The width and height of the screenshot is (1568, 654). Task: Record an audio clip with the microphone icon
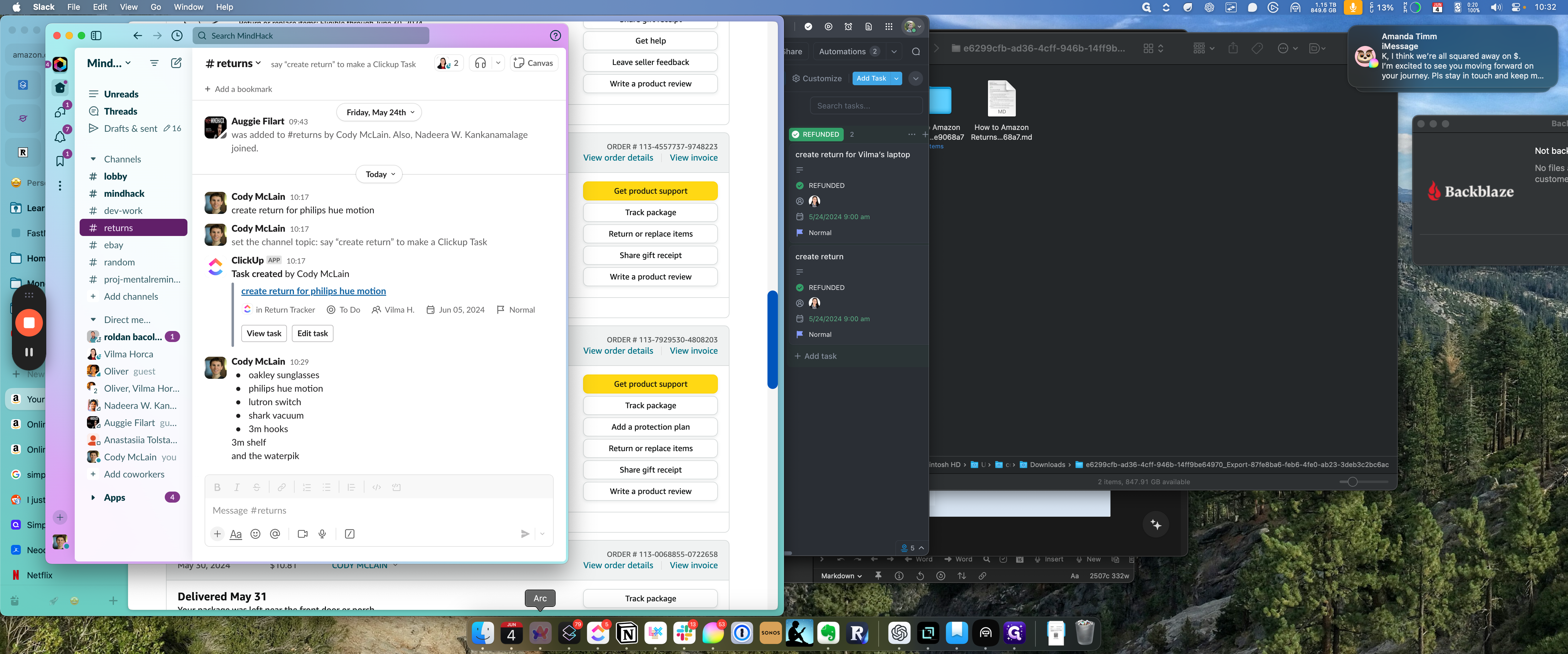click(322, 534)
